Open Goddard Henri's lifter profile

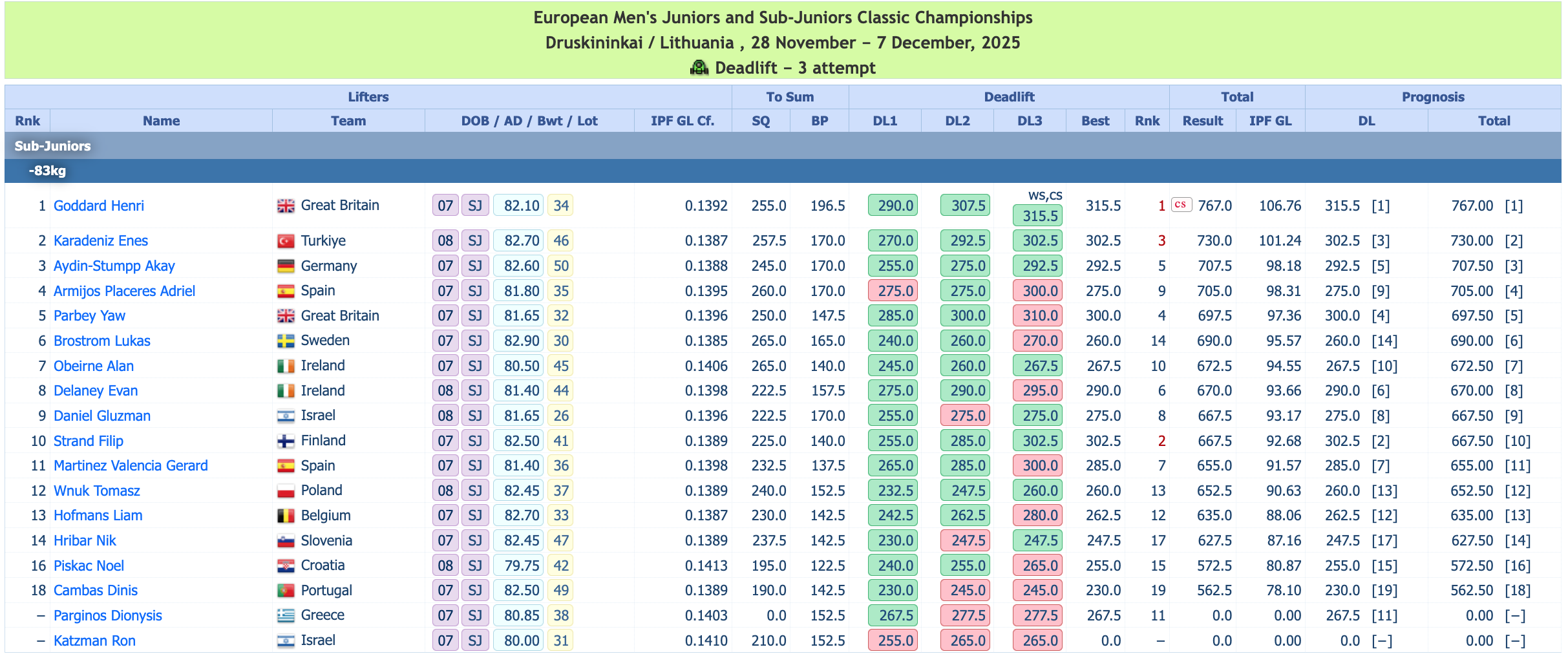click(99, 206)
